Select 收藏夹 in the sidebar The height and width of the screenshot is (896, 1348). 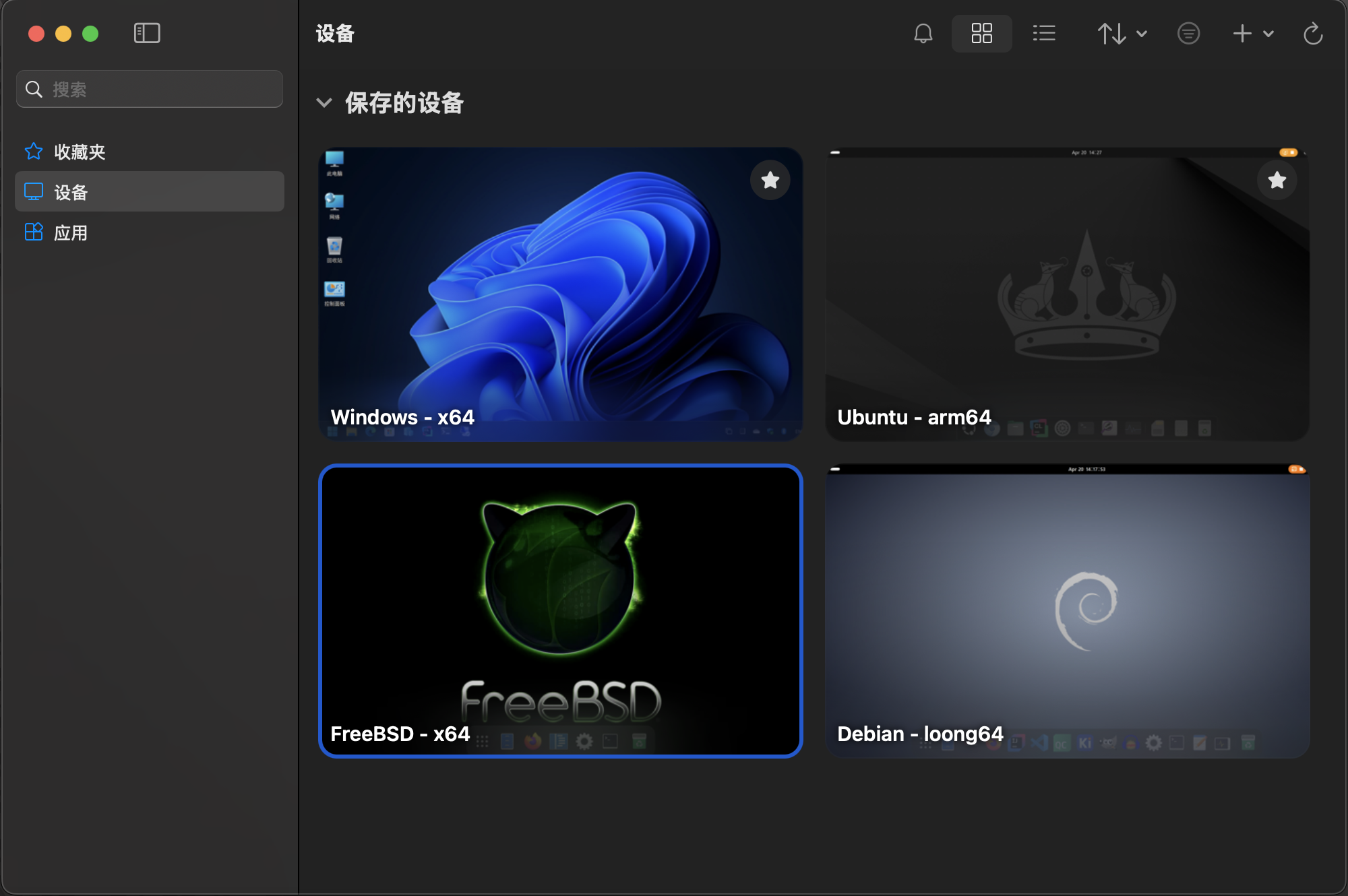point(150,152)
